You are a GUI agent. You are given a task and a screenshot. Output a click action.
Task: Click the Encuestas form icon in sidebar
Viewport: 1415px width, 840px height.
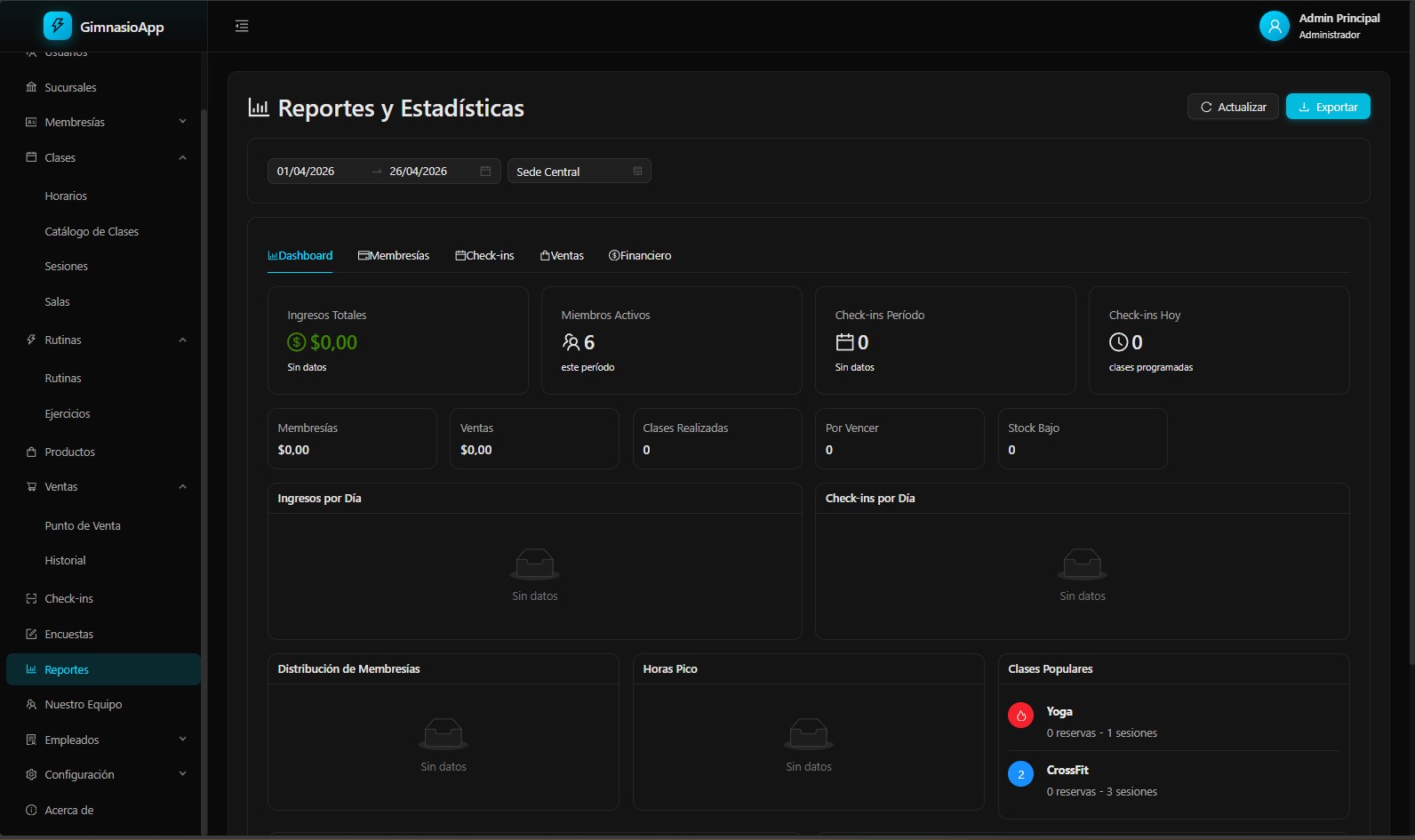(31, 634)
